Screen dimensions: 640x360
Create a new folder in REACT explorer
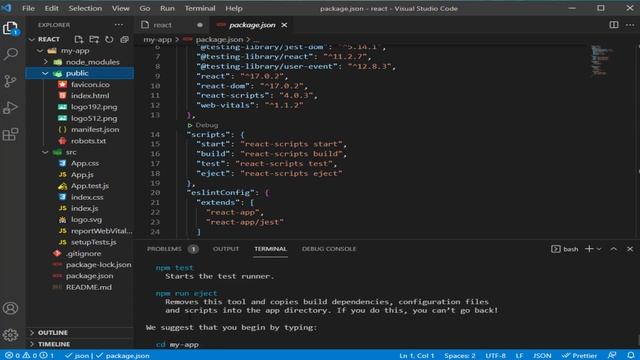click(94, 39)
